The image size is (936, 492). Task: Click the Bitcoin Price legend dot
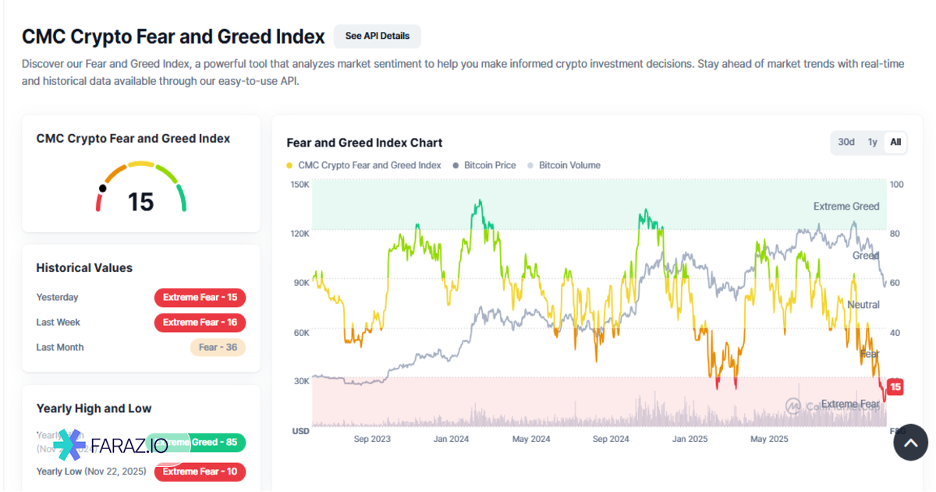[456, 165]
